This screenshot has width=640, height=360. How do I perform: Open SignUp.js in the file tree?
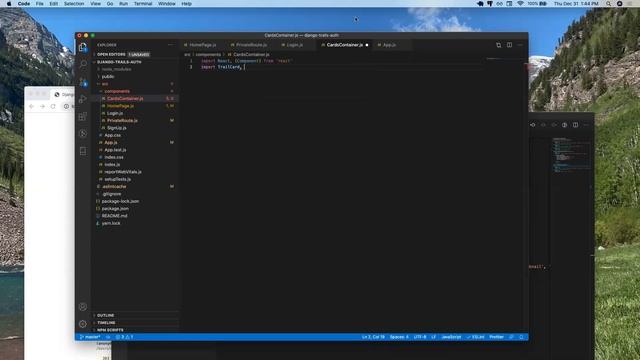click(x=116, y=128)
